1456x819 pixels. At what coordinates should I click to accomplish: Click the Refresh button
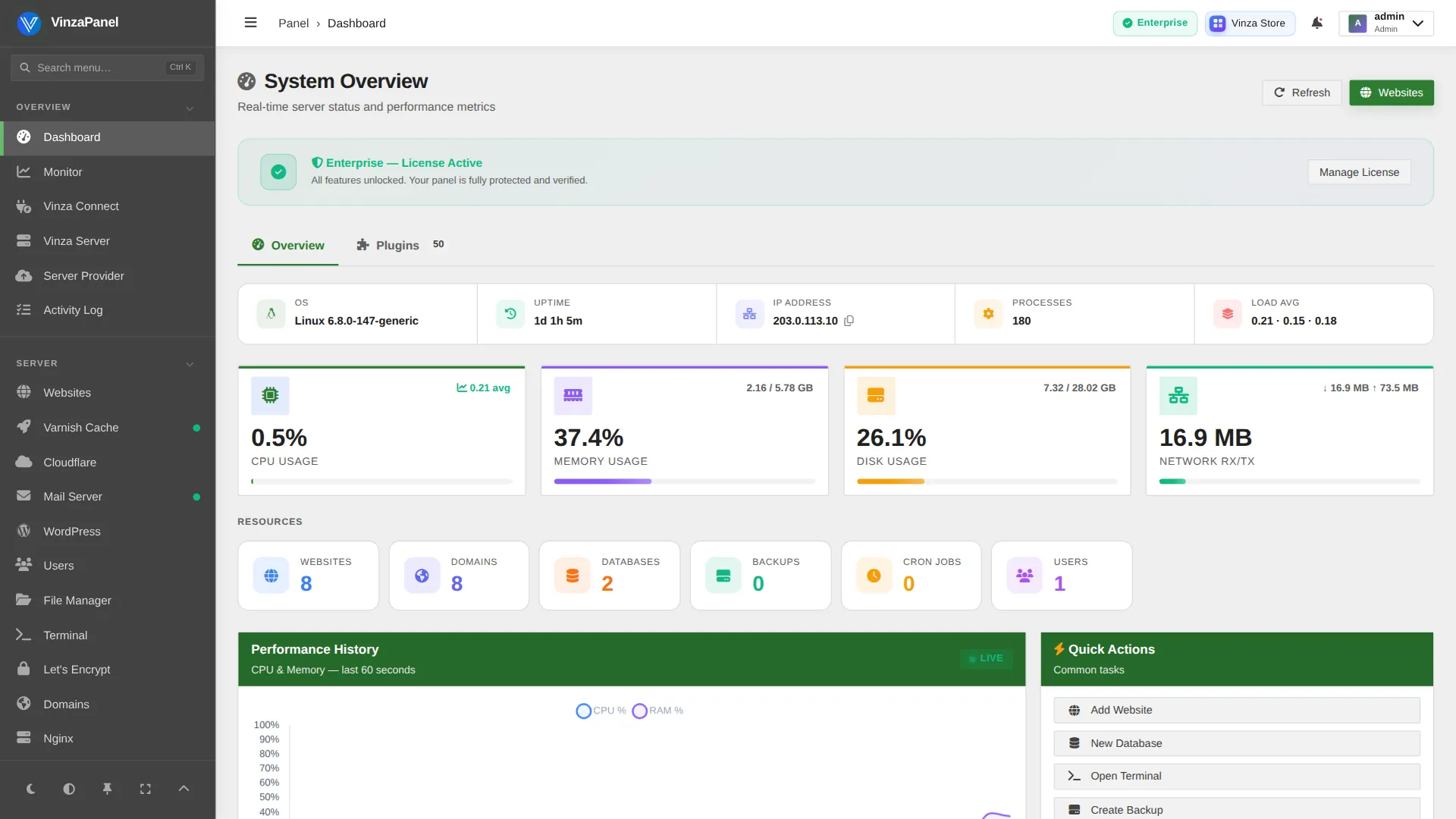[x=1301, y=93]
